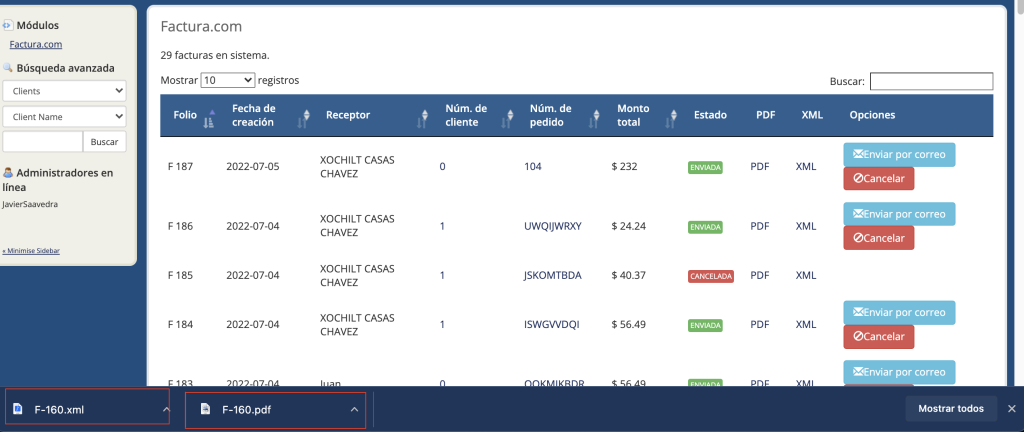Click CANCELADA status badge of F 185
Screen dimensions: 1024x432
click(x=711, y=276)
